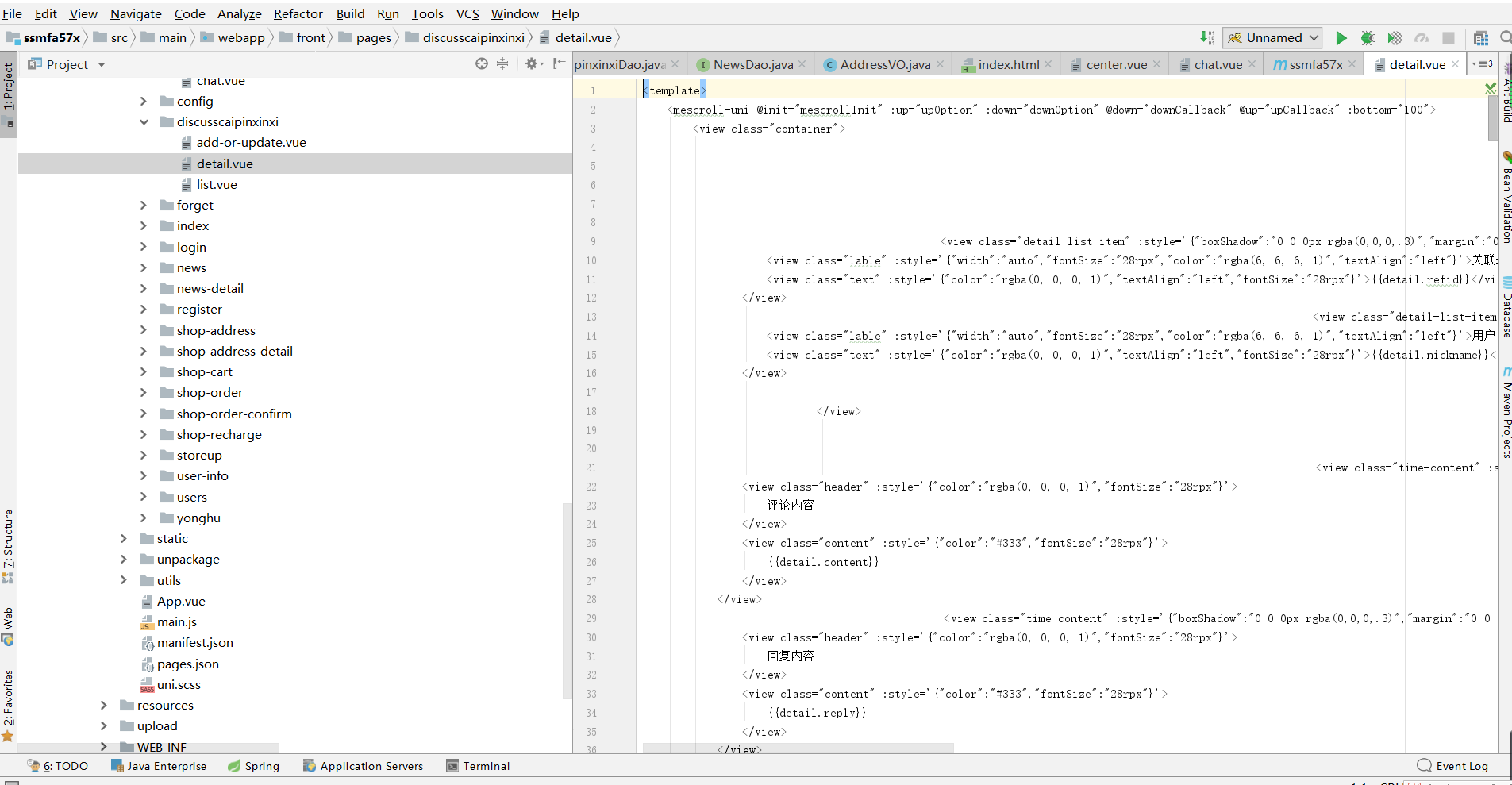The image size is (1512, 785).
Task: Open the Application Servers tool window
Action: tap(363, 766)
